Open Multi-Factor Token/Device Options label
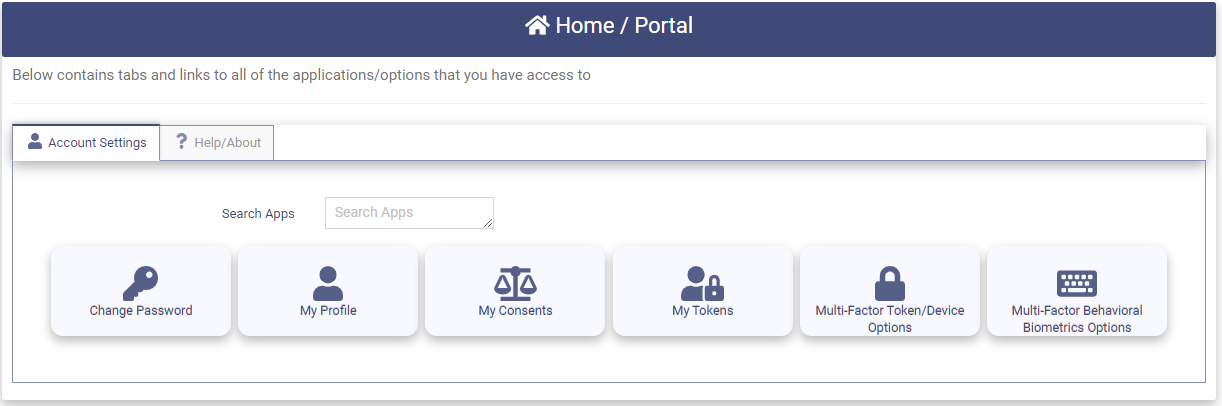 pos(890,319)
